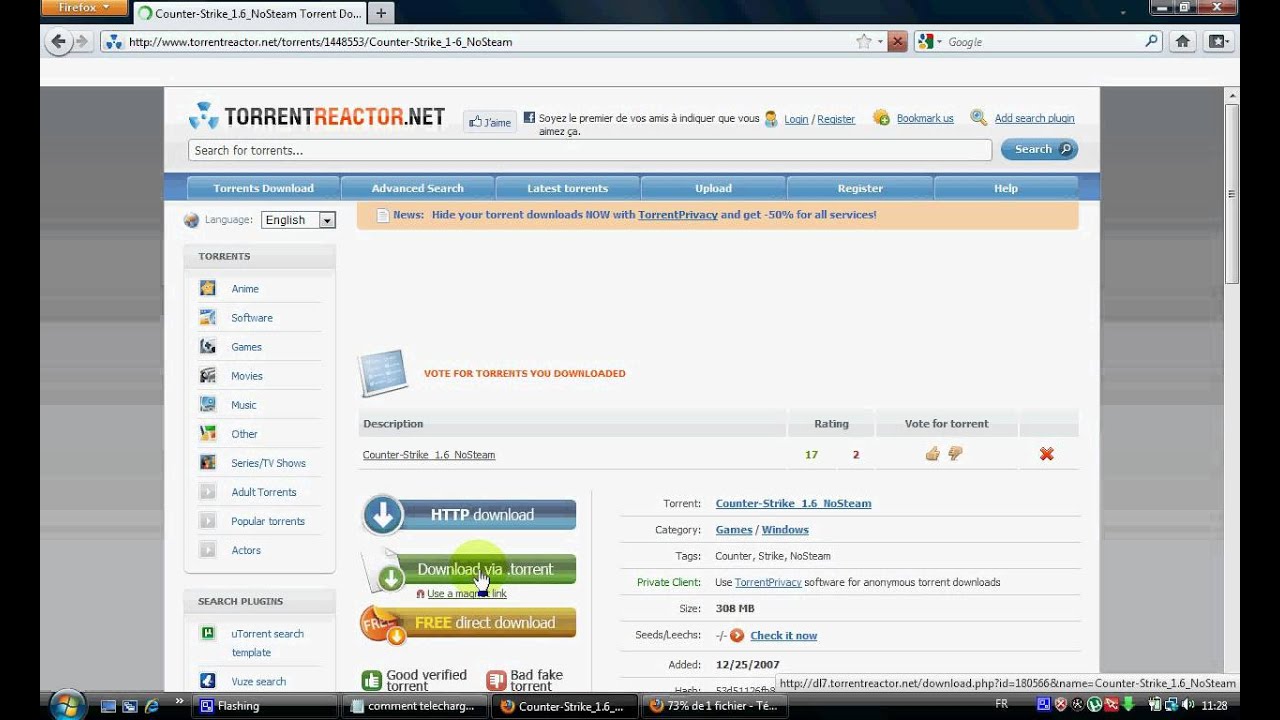Click the Register link near Login
The image size is (1280, 720).
point(836,119)
